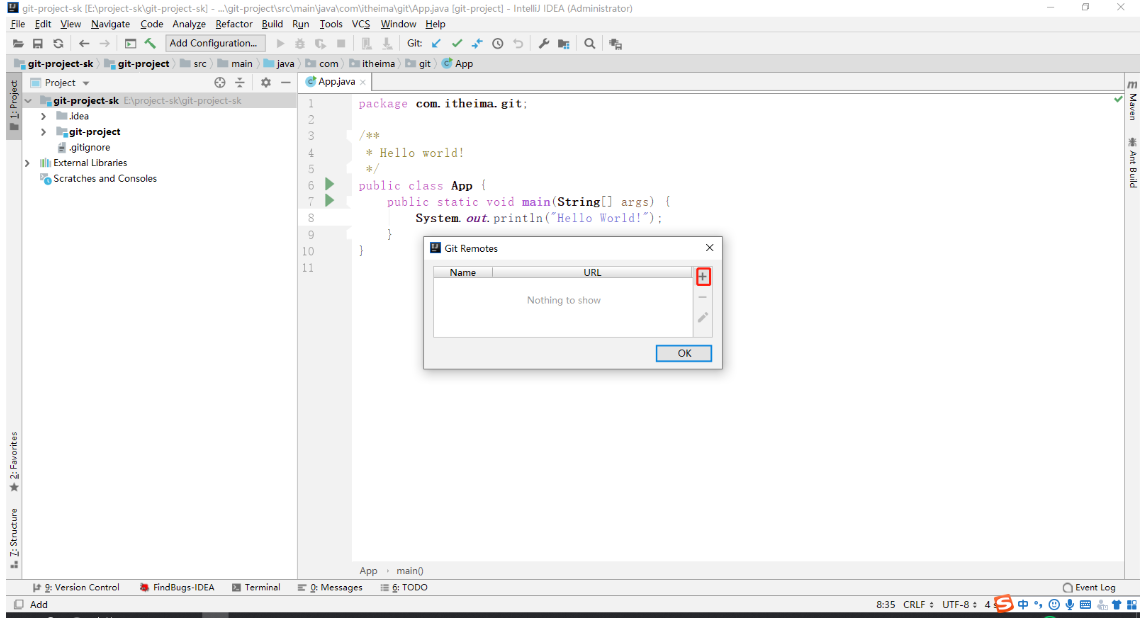Open the Analyze menu
The height and width of the screenshot is (620, 1145).
click(x=188, y=24)
